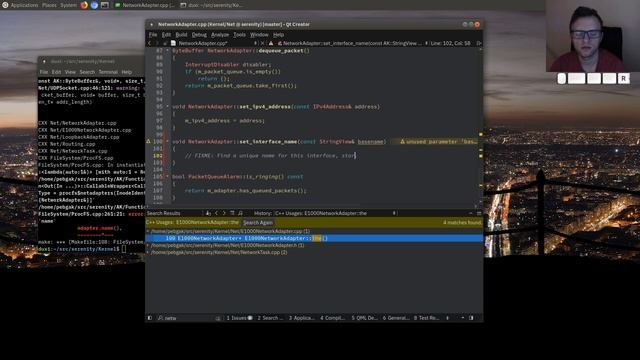Screen dimensions: 640x360
Task: Collapse the is_ringing function at line 105
Action: pyautogui.click(x=167, y=177)
